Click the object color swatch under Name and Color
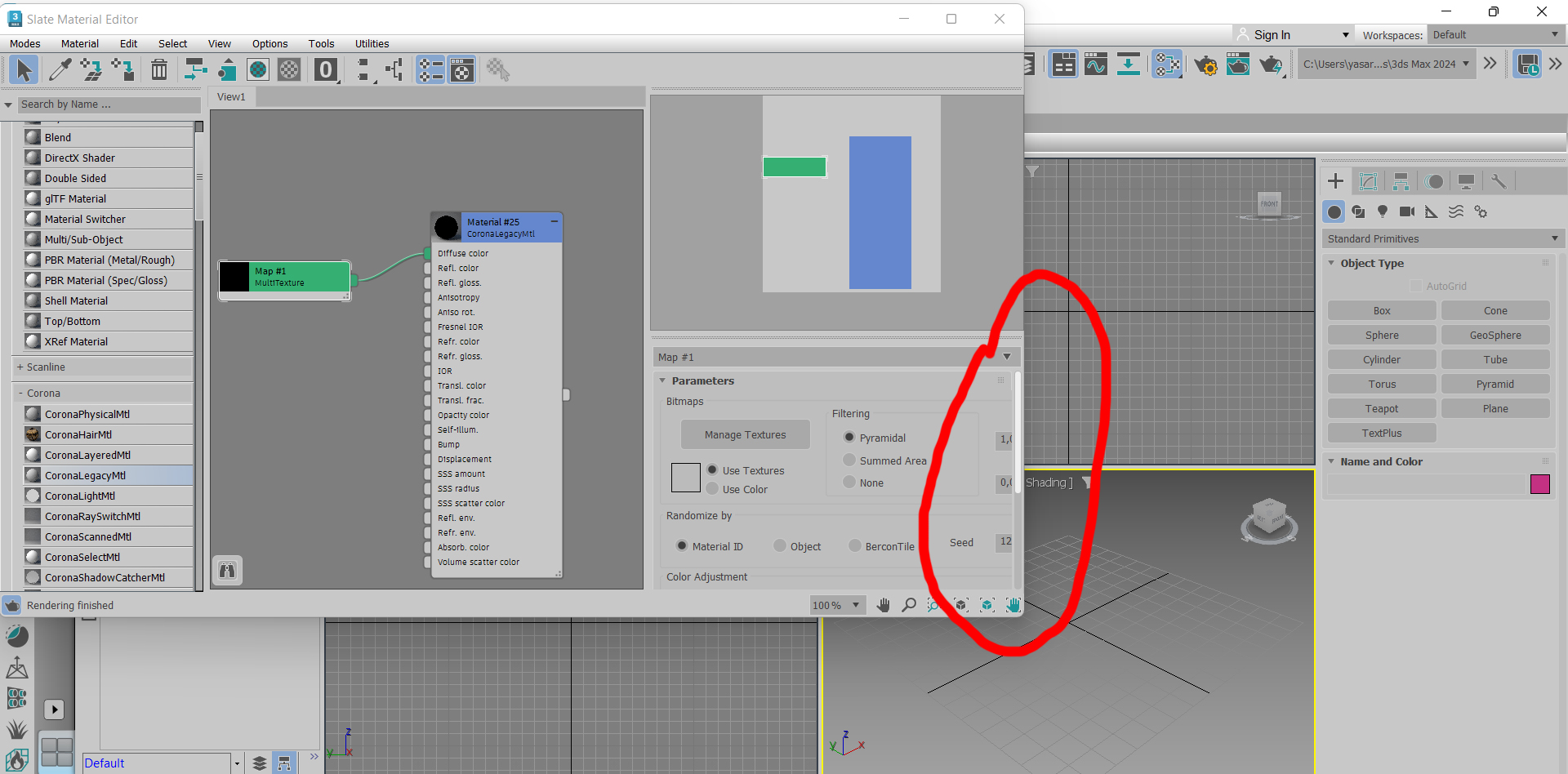Viewport: 1568px width, 774px height. pyautogui.click(x=1540, y=484)
